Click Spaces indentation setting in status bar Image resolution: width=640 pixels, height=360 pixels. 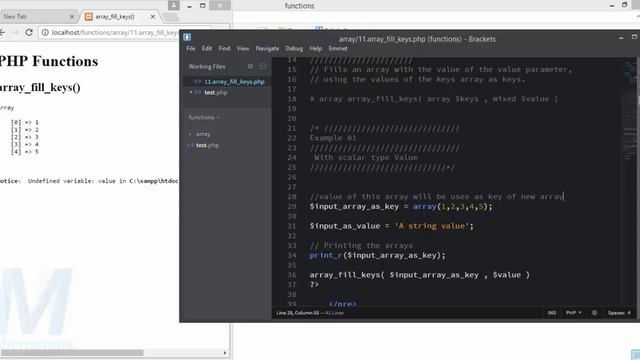coord(616,313)
